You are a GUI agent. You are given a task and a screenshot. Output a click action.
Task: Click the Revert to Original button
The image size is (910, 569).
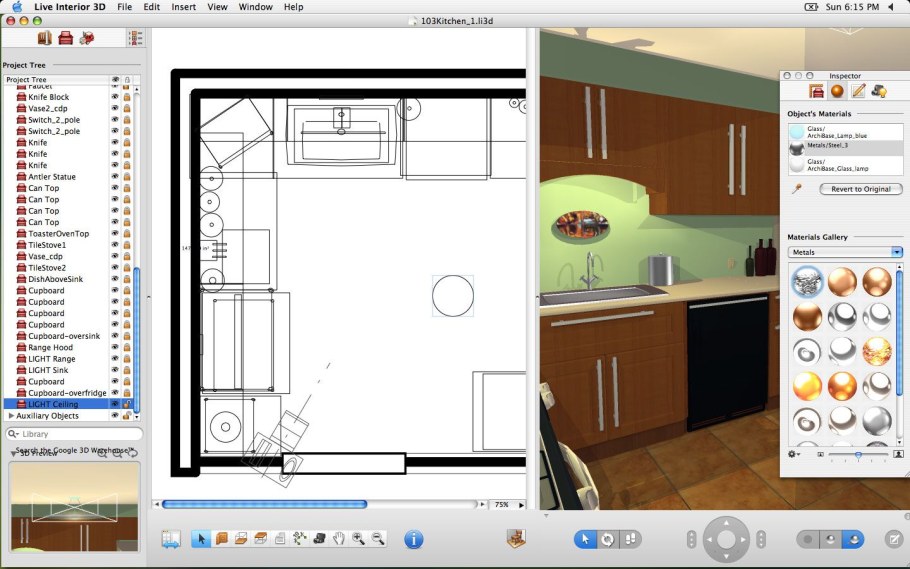861,189
